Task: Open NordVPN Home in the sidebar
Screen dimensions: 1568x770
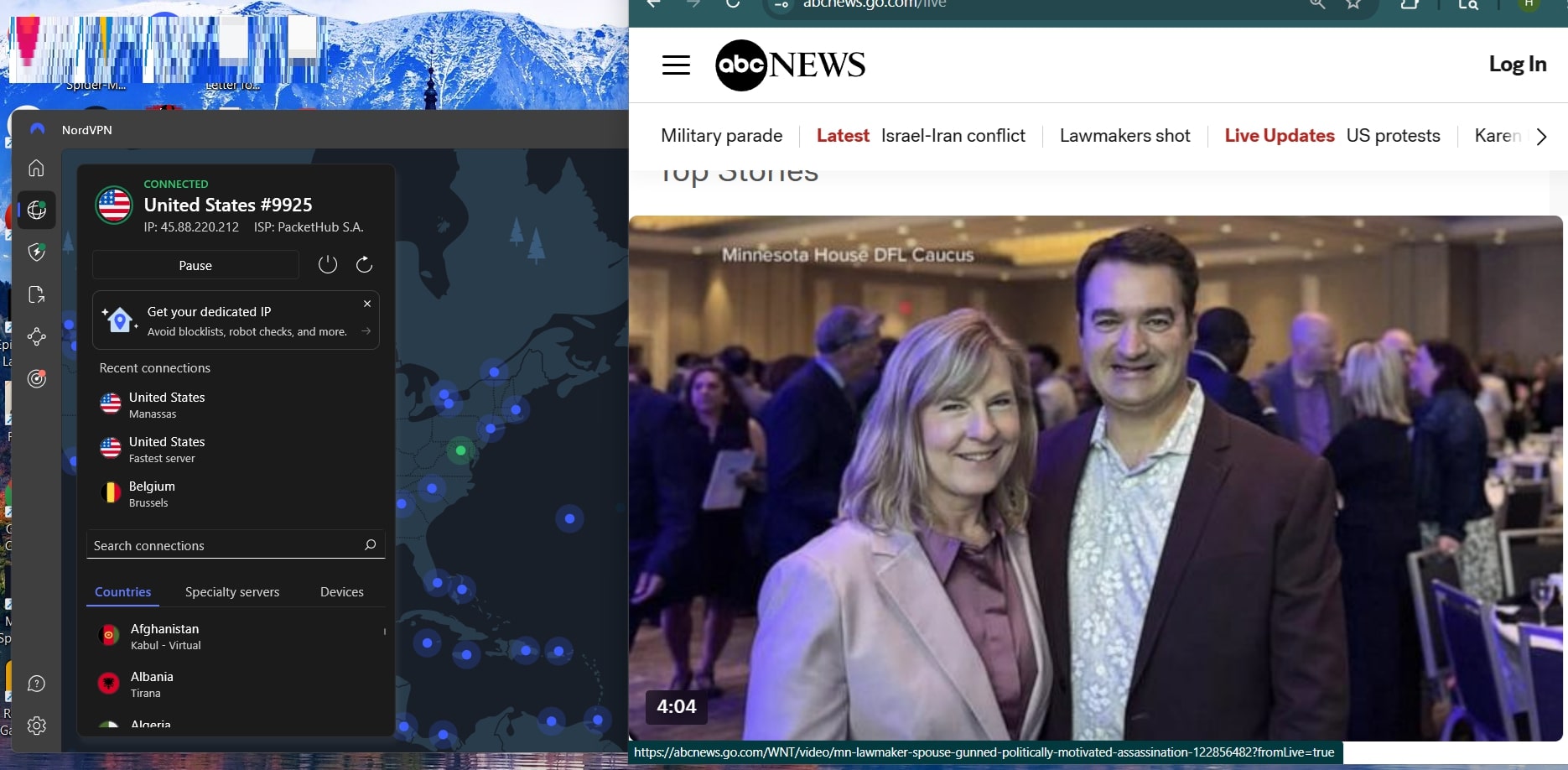Action: tap(36, 168)
